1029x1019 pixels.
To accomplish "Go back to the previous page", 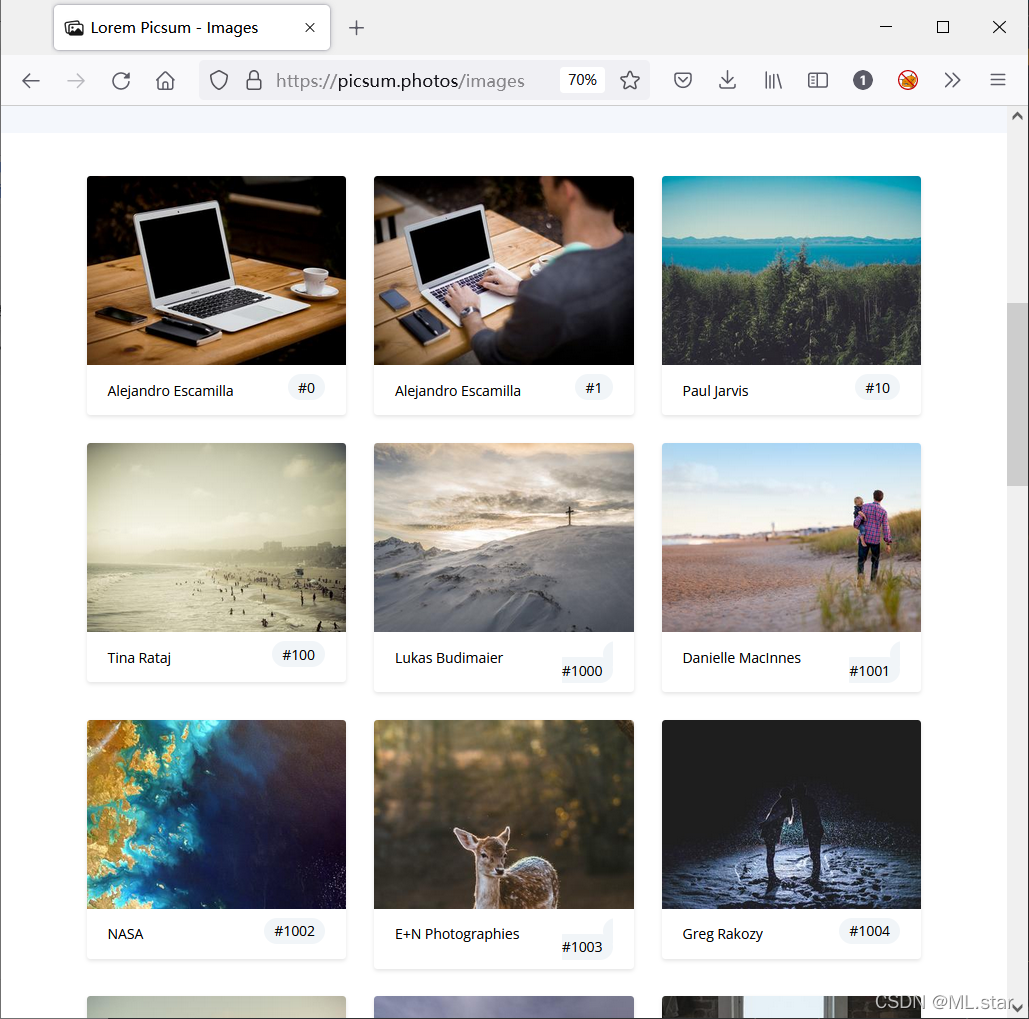I will 31,81.
